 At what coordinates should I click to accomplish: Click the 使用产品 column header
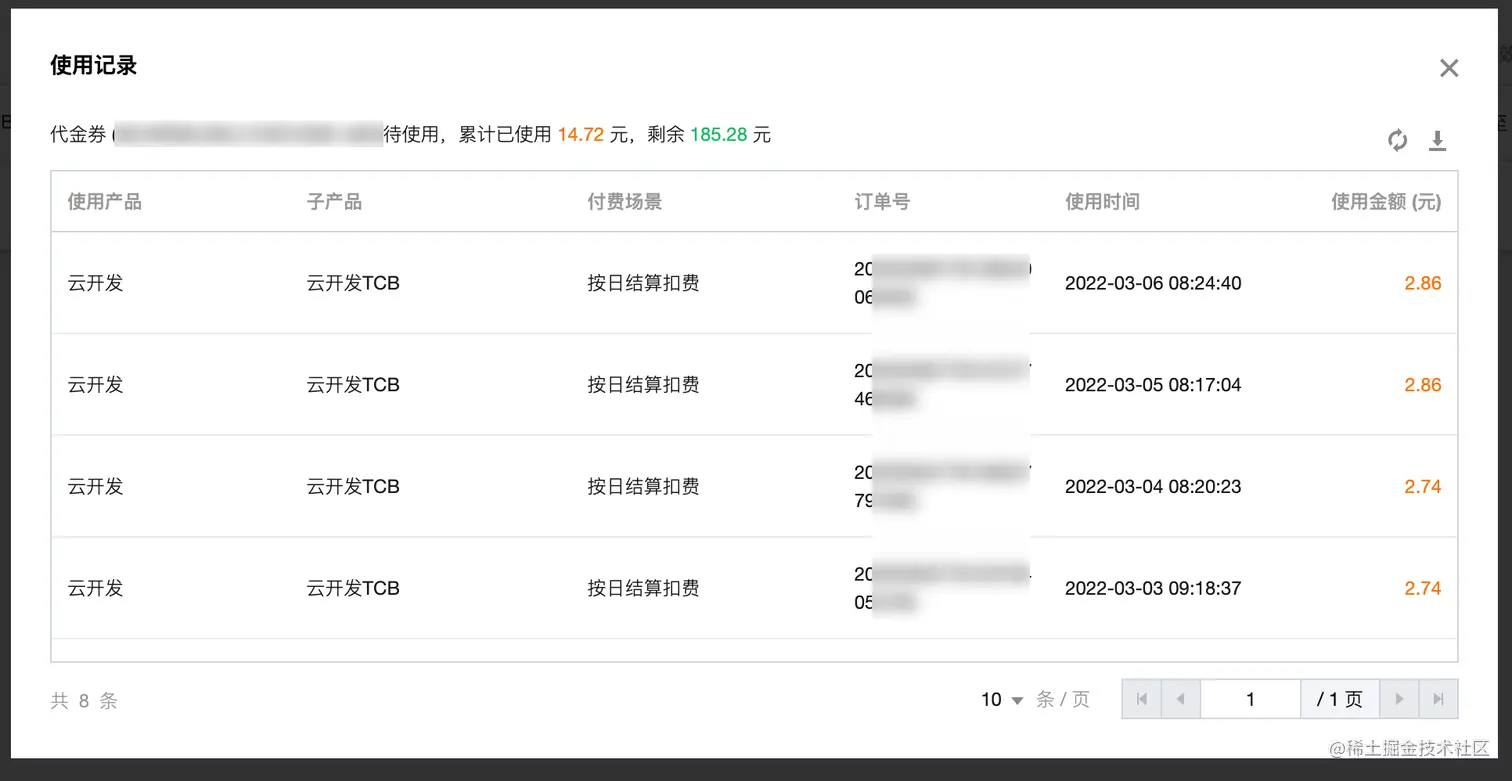(105, 202)
